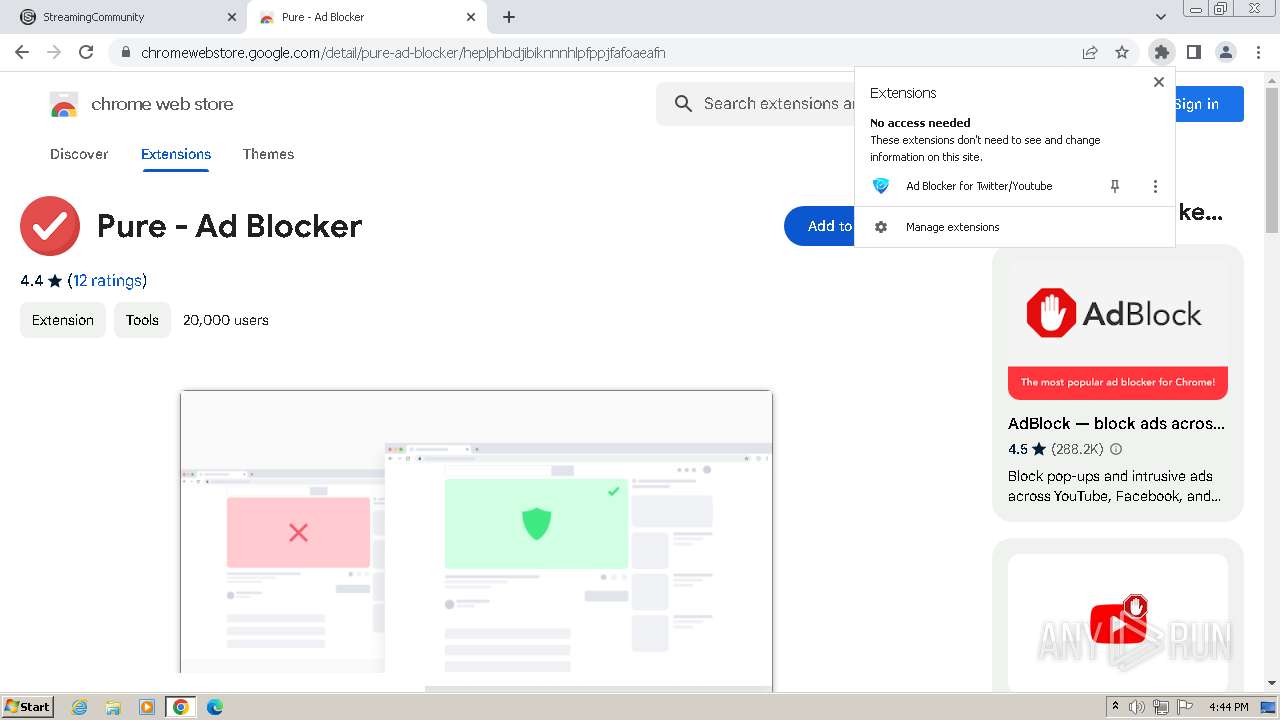Open the Extensions store tab
The image size is (1280, 720).
point(176,154)
